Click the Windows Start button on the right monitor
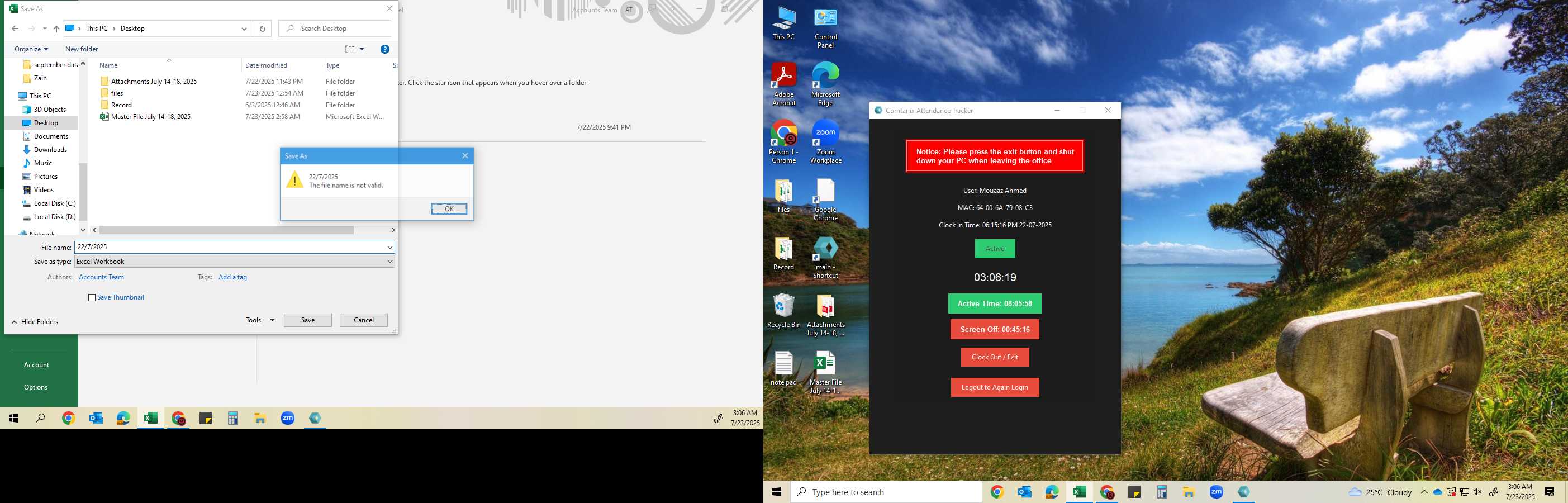1568x503 pixels. pyautogui.click(x=777, y=492)
